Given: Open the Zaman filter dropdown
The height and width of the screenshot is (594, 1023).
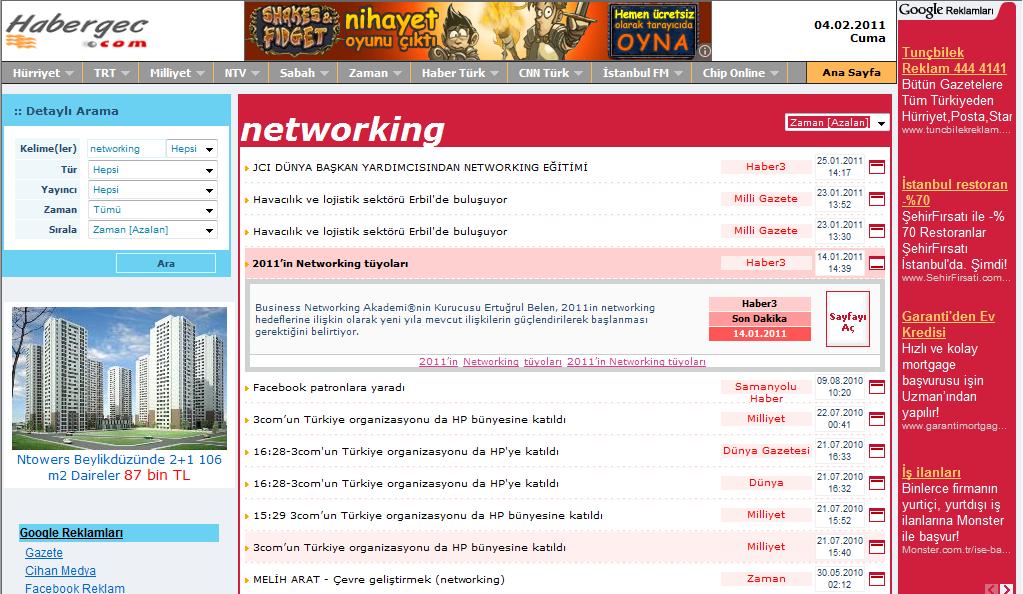Looking at the screenshot, I should [153, 210].
